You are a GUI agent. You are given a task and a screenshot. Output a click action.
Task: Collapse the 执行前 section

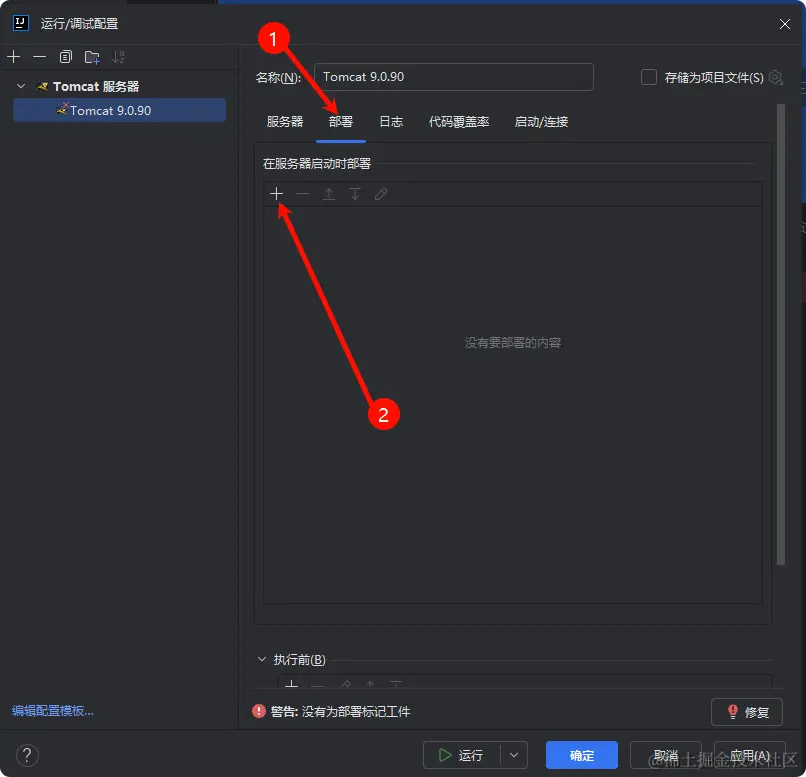click(262, 659)
